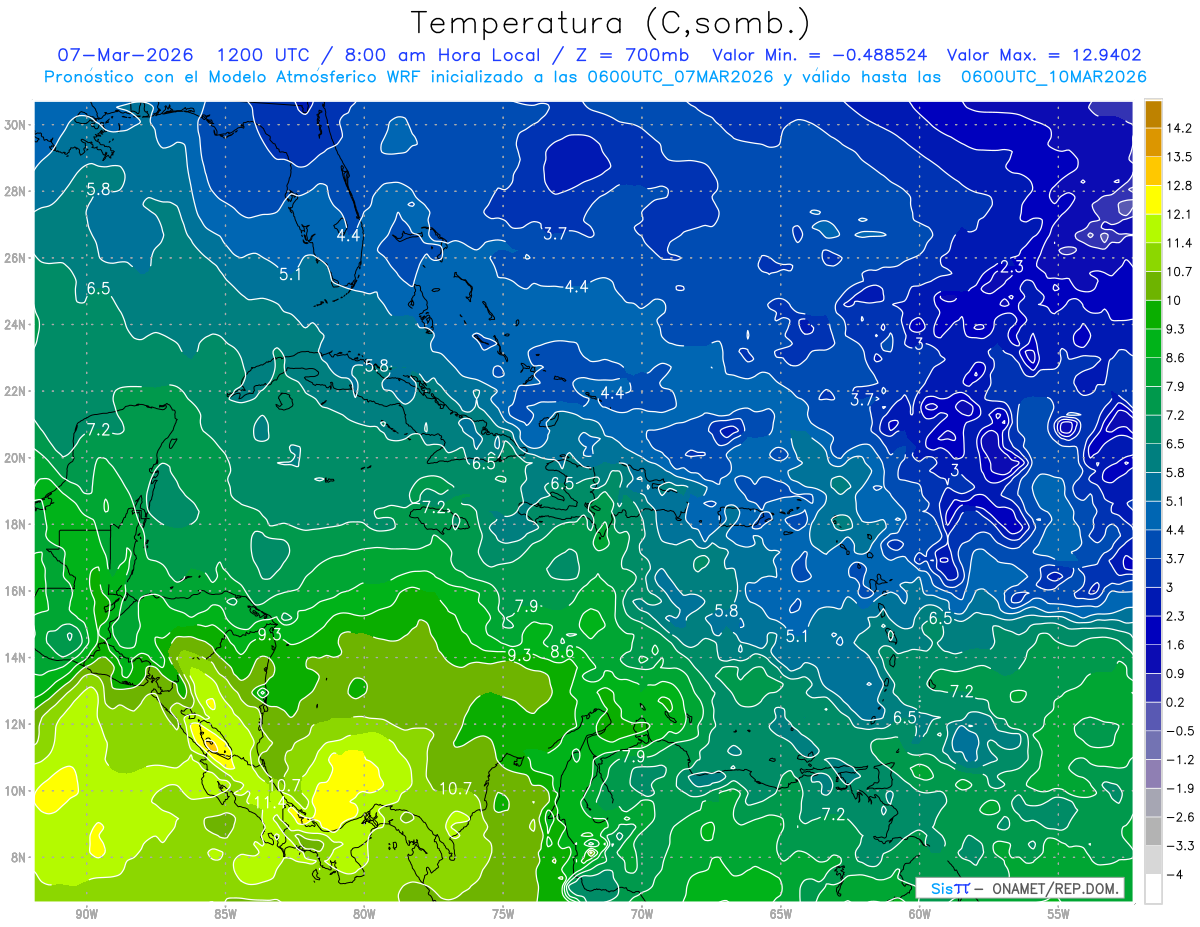Image resolution: width=1200 pixels, height=927 pixels.
Task: Click the "60W" longitude axis label
Action: coord(920,912)
